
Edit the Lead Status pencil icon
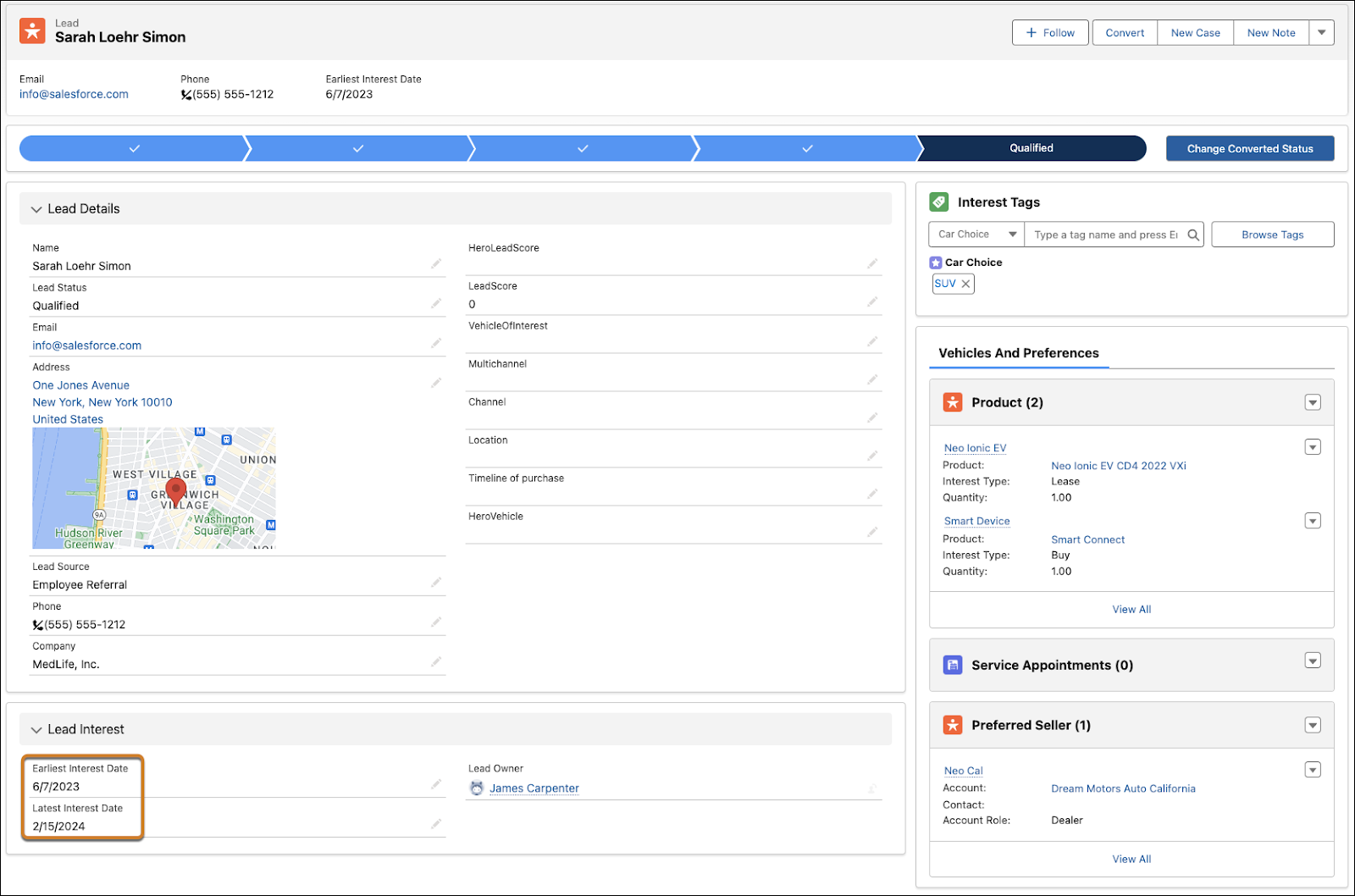click(436, 303)
